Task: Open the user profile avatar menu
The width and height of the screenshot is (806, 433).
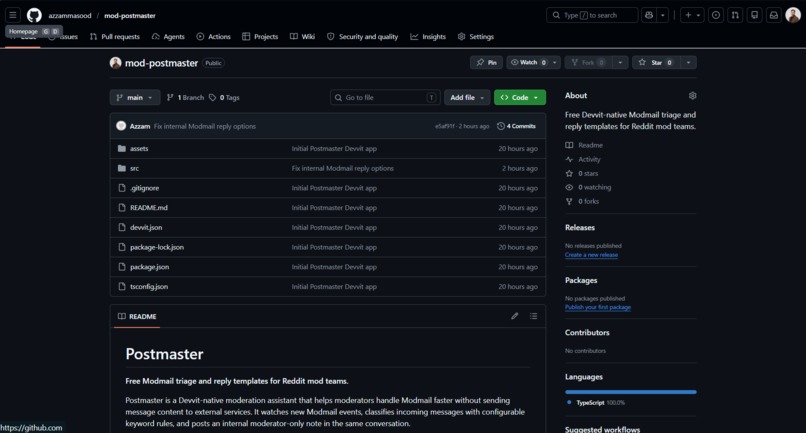Action: point(793,15)
